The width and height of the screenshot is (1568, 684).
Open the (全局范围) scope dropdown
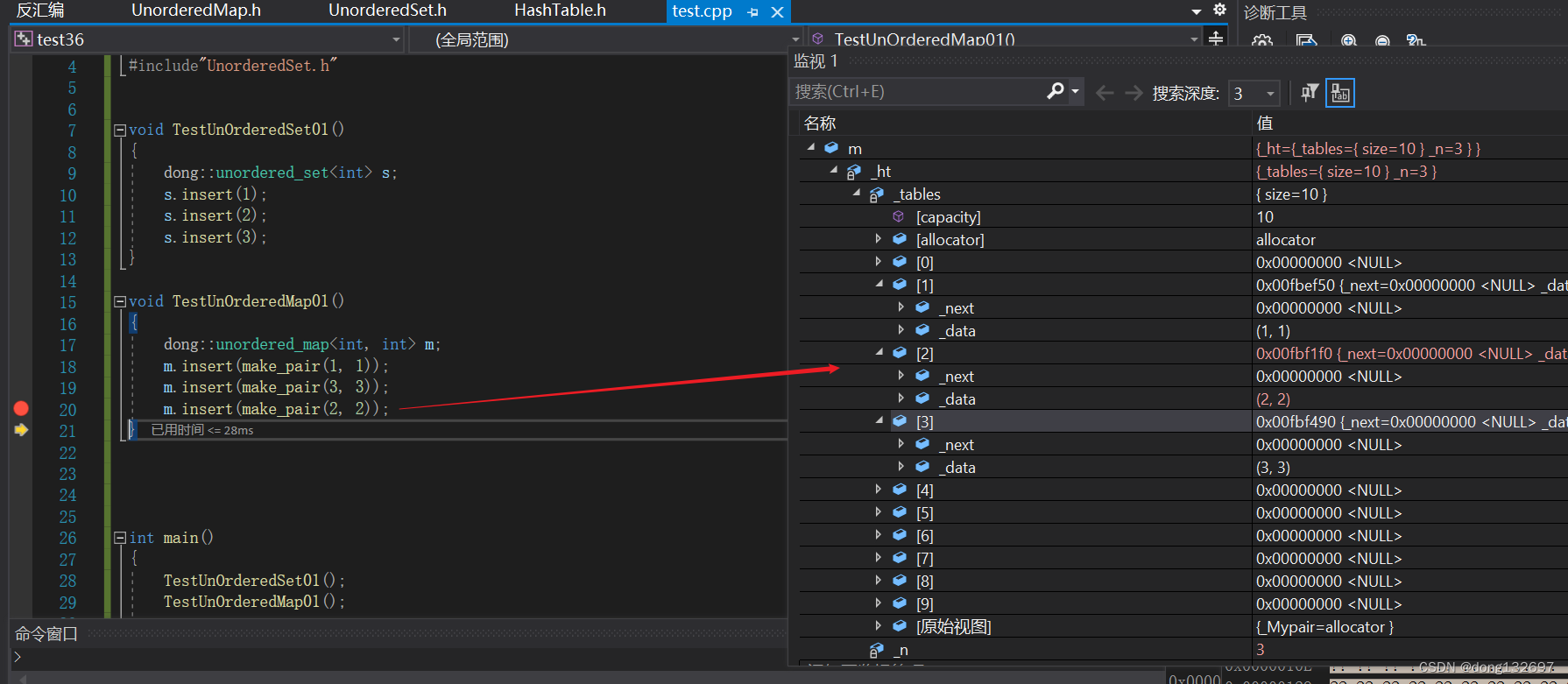(x=795, y=39)
